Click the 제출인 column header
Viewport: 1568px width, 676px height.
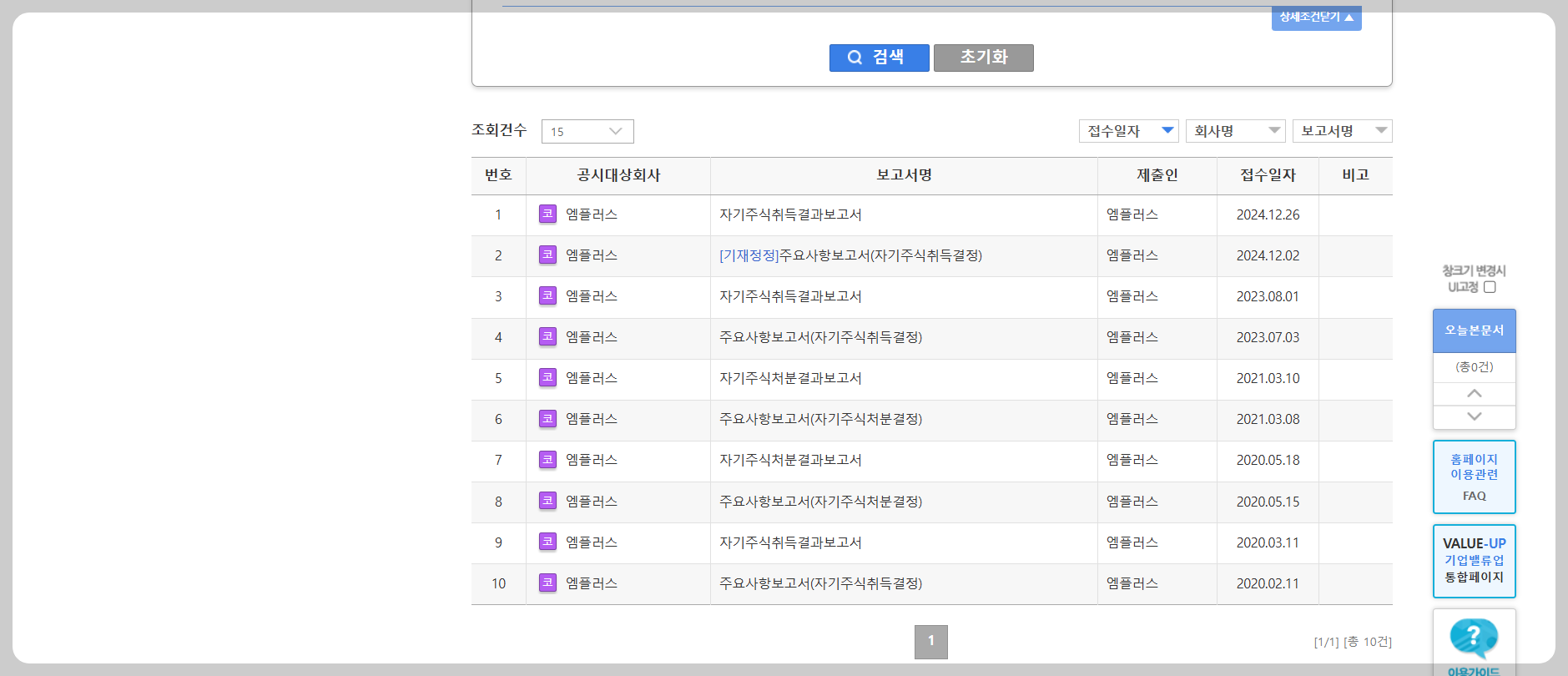(x=1157, y=175)
